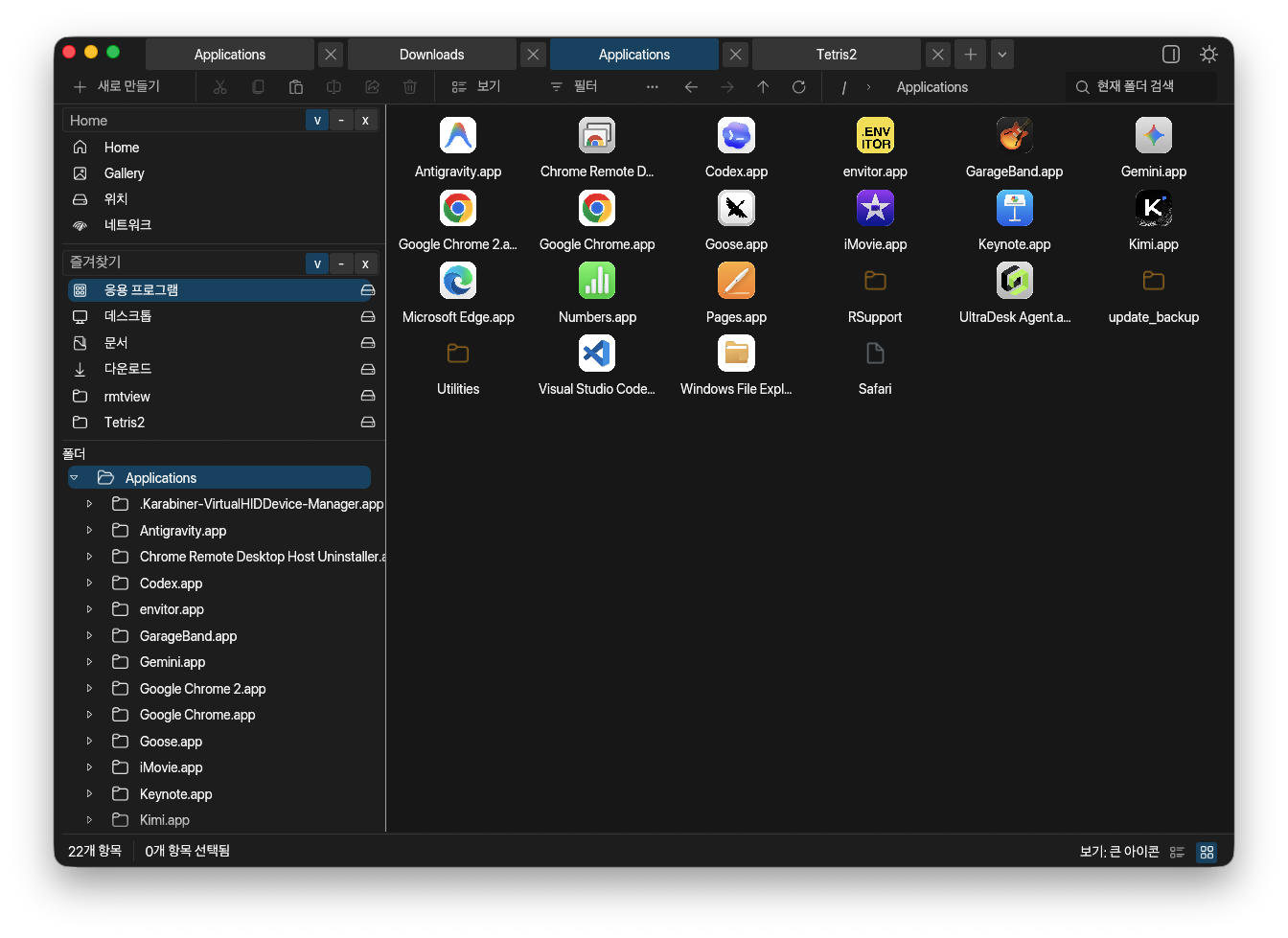The image size is (1288, 938).
Task: Collapse the Applications tree folder
Action: point(74,477)
